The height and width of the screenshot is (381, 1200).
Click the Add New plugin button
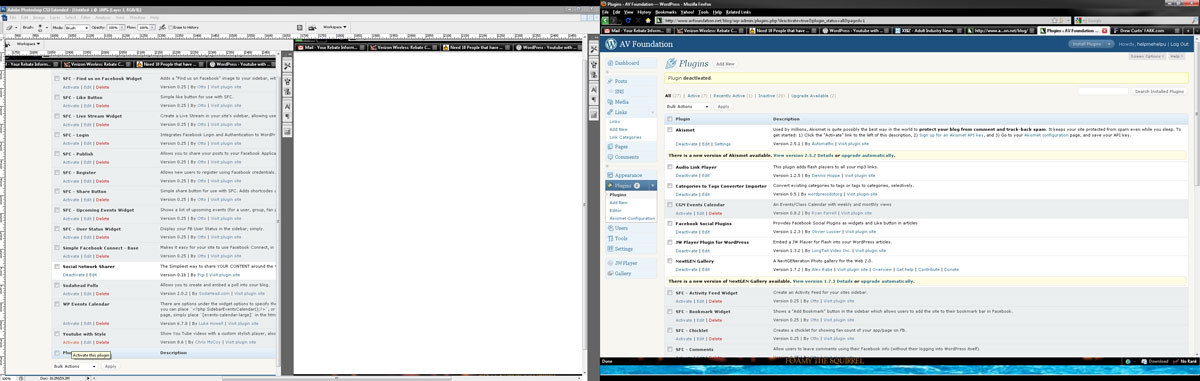click(x=725, y=63)
